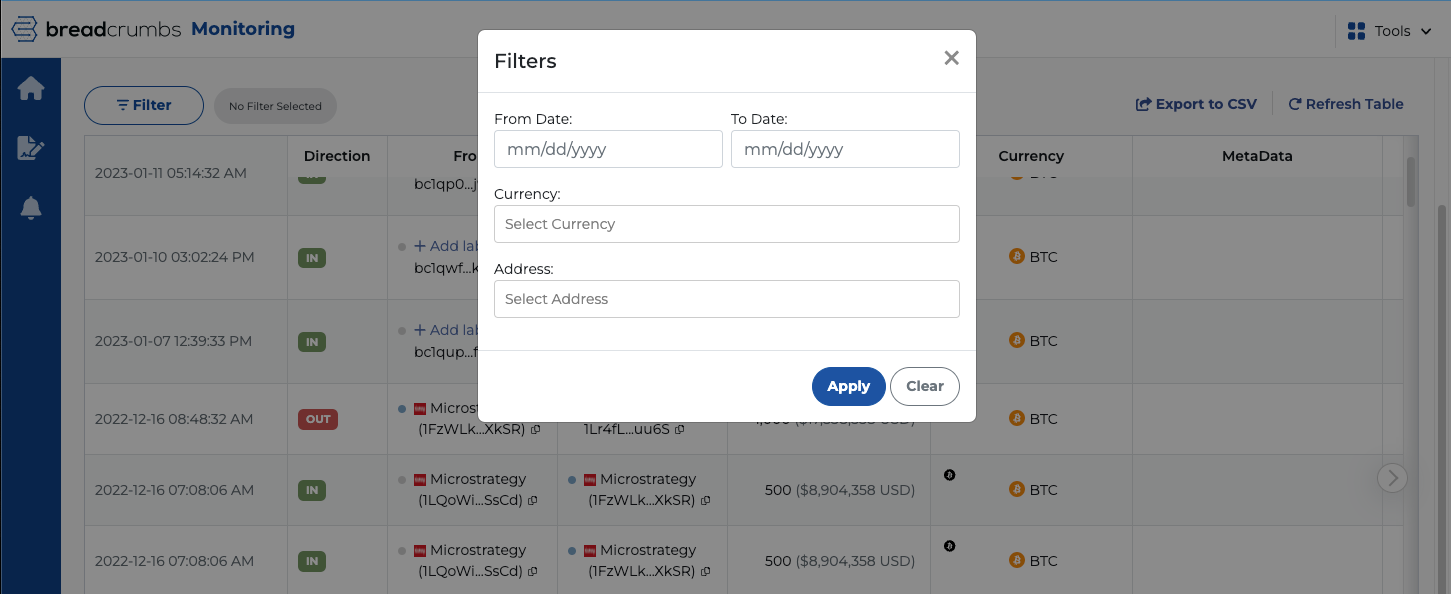The height and width of the screenshot is (594, 1451).
Task: Click the orange BTC coin icon
Action: click(x=1018, y=489)
